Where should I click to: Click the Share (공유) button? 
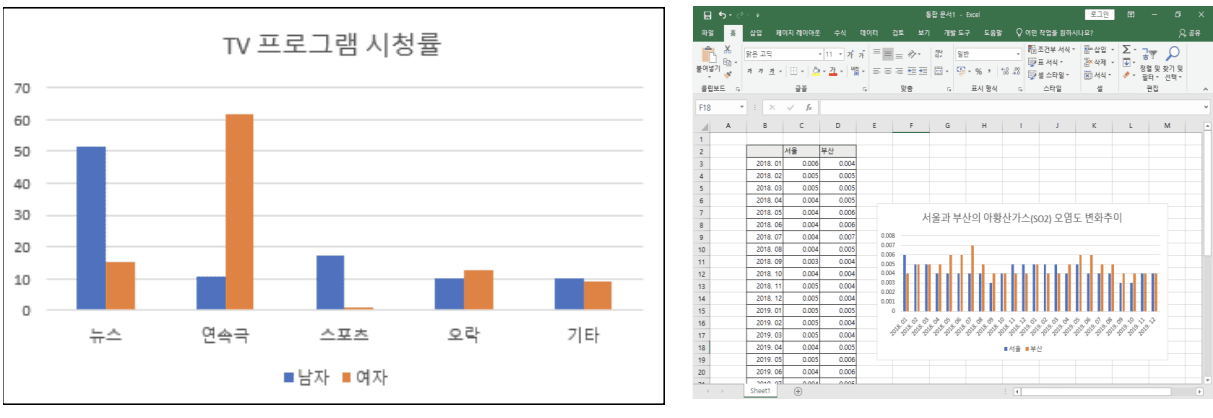click(x=1189, y=32)
